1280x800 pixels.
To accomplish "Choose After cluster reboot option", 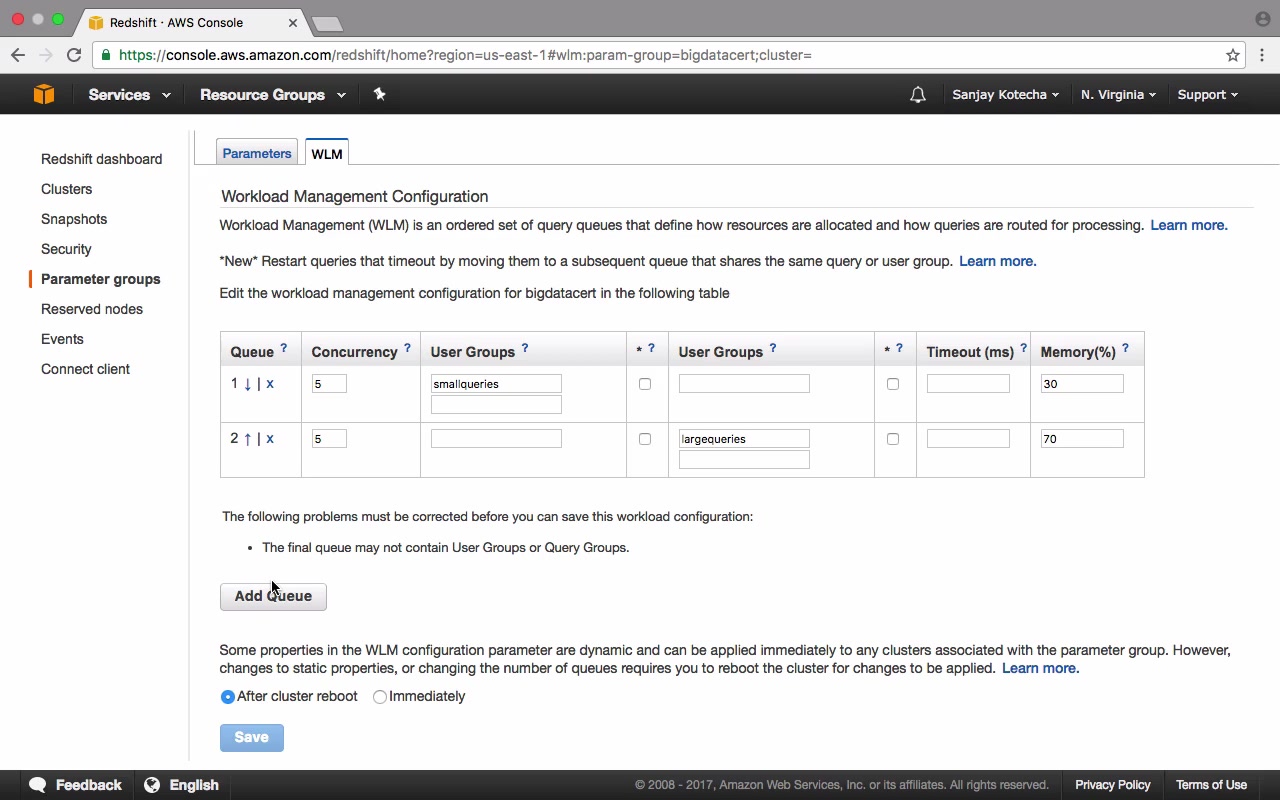I will [x=228, y=697].
